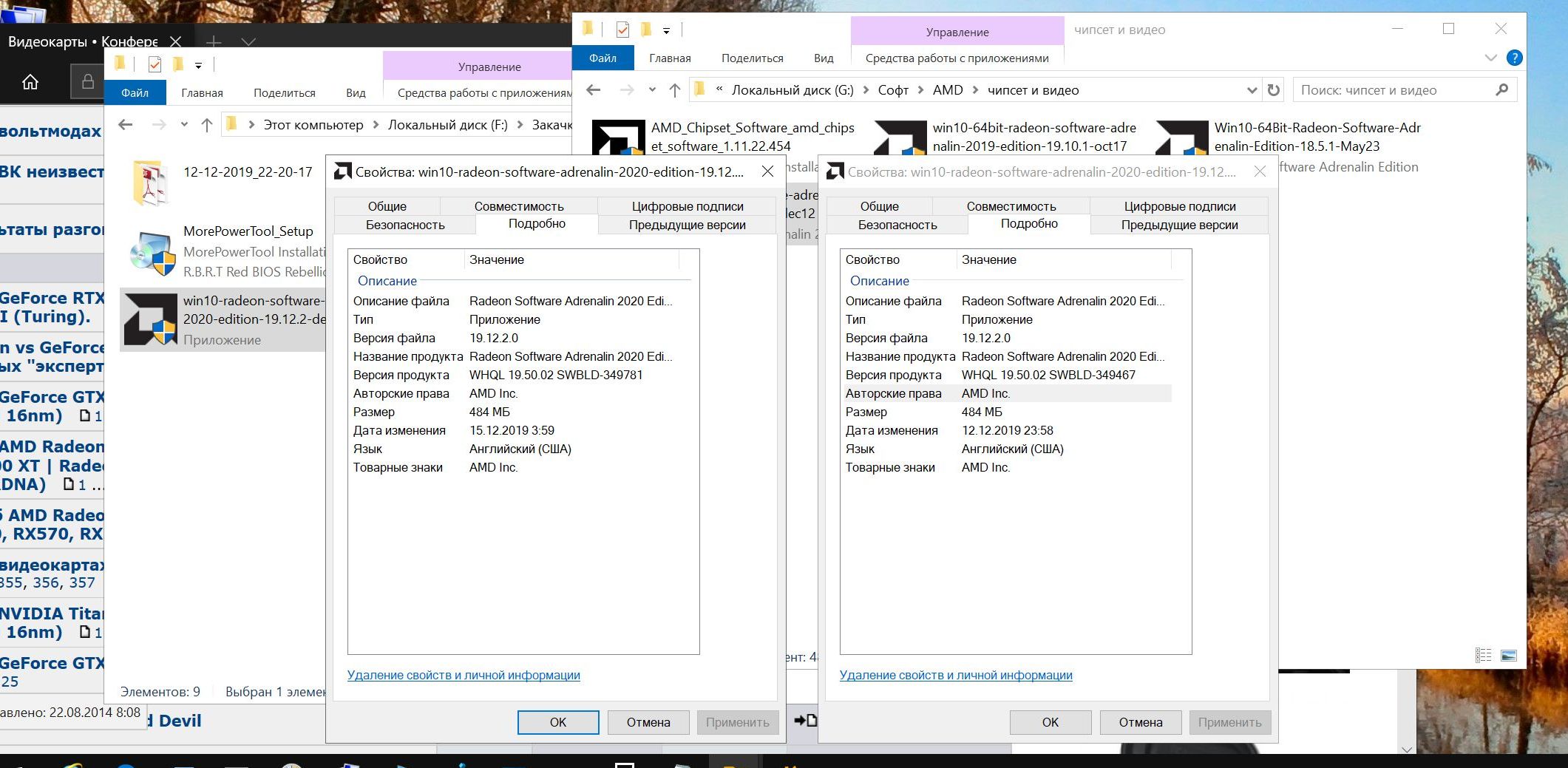Switch to large icons view in G: Explorer
This screenshot has height=768, width=1568.
pos(1509,656)
